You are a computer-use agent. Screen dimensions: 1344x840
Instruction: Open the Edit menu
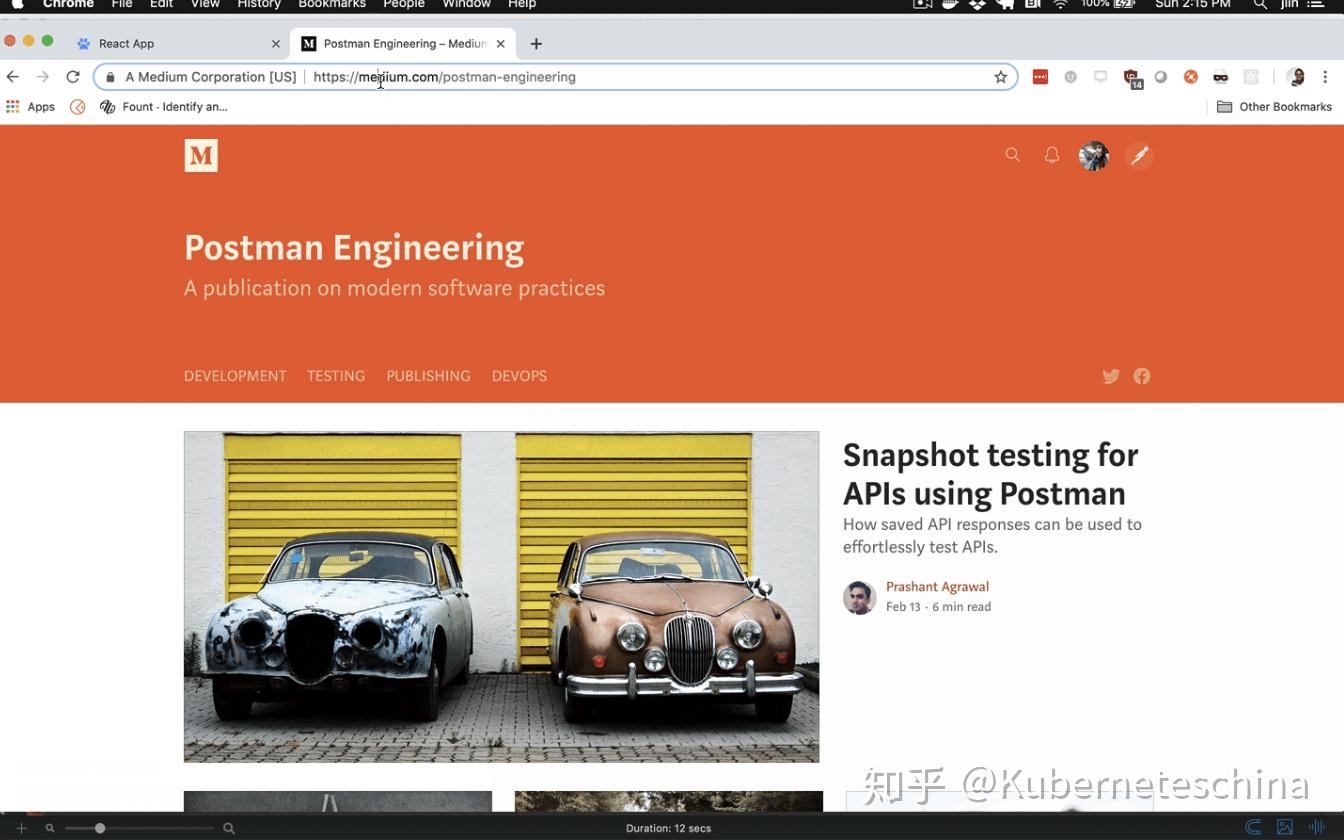tap(161, 5)
